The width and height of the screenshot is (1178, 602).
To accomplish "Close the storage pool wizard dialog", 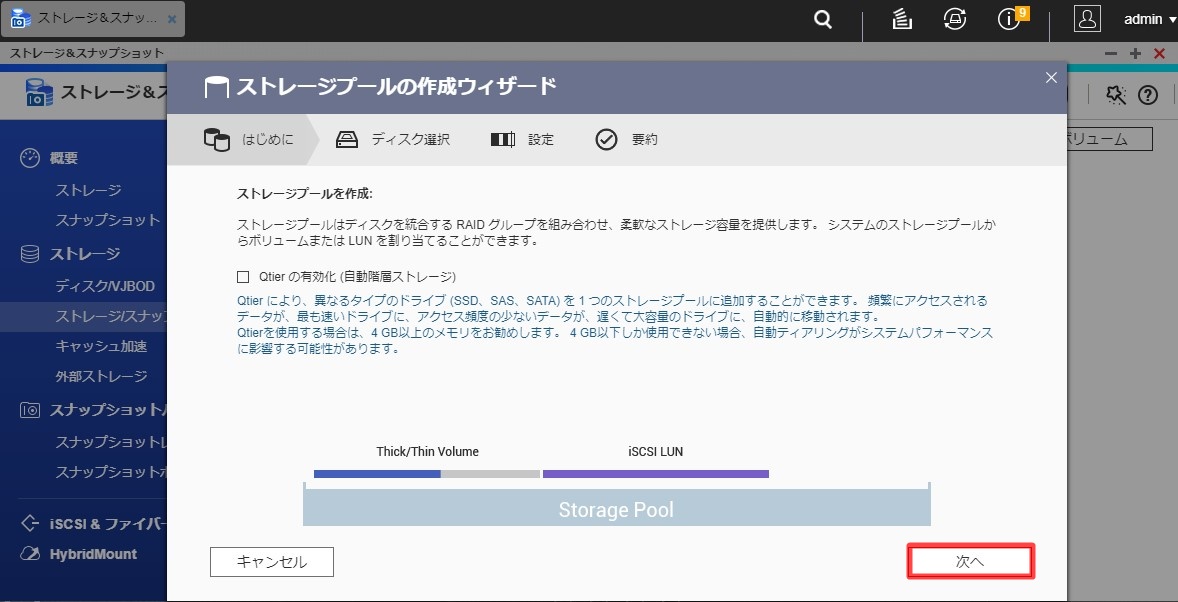I will pyautogui.click(x=1051, y=77).
